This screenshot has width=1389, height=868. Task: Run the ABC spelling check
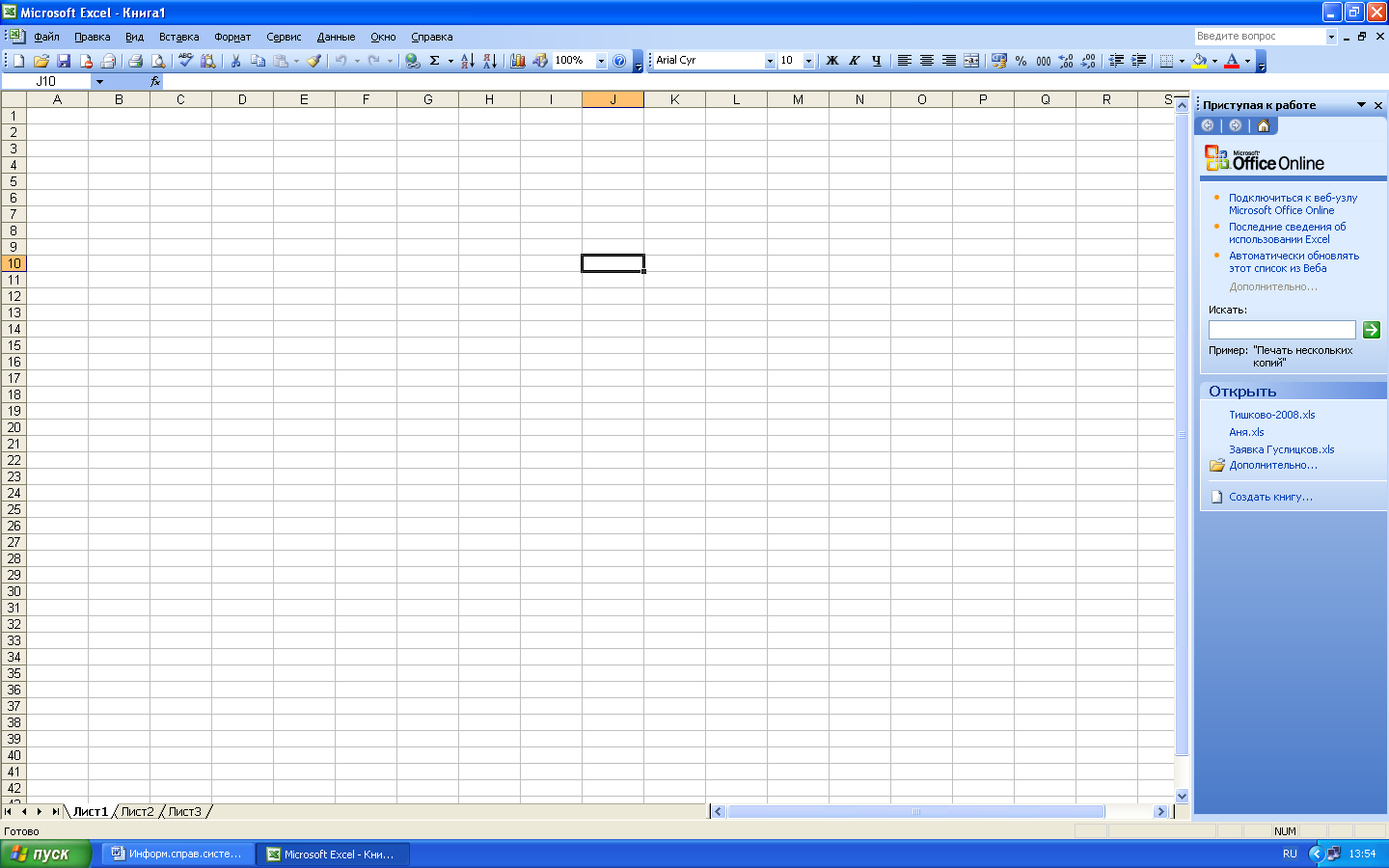pyautogui.click(x=185, y=61)
